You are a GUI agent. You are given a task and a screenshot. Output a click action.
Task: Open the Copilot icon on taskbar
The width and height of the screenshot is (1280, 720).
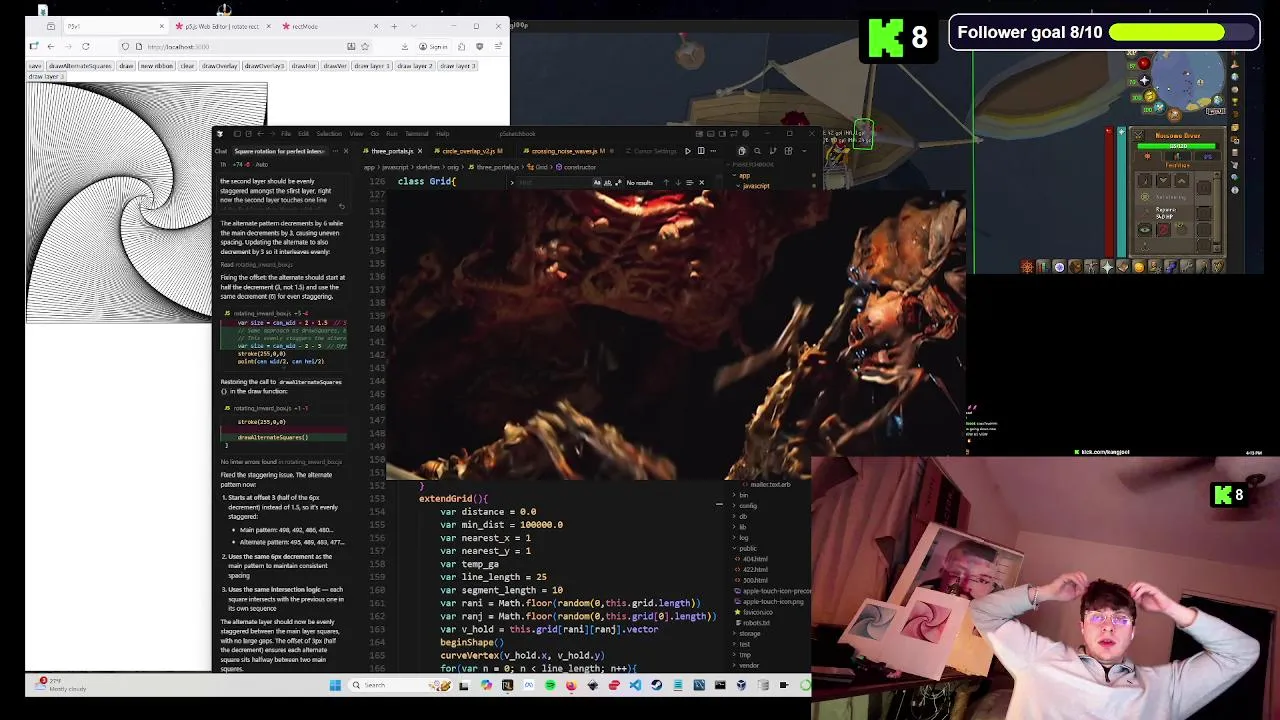point(486,685)
